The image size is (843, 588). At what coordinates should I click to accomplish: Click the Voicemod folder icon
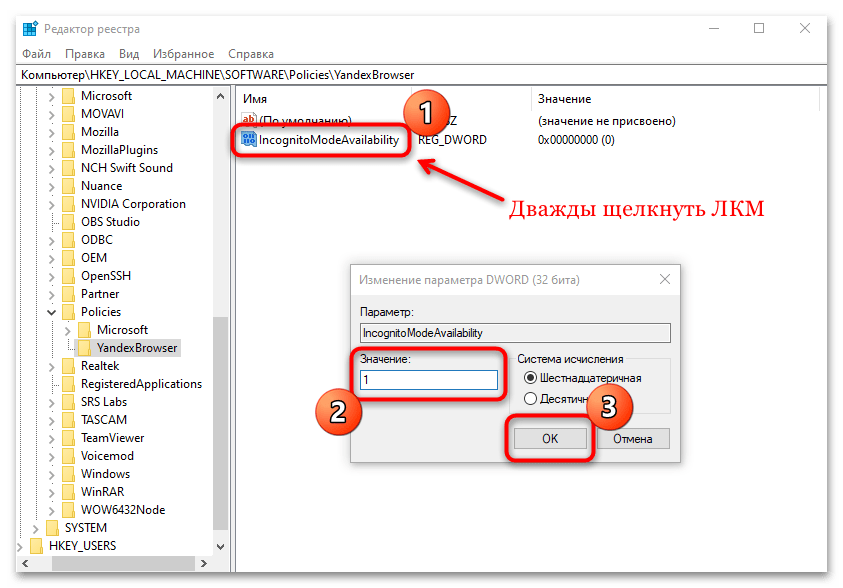click(68, 456)
